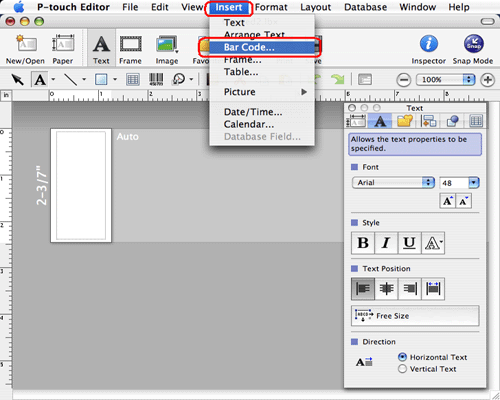The height and width of the screenshot is (400, 500).
Task: Select Vertical Text radio button
Action: (x=402, y=369)
